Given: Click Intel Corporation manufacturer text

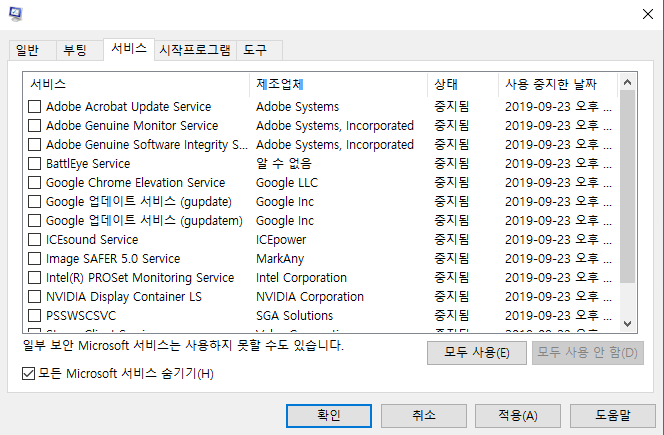Looking at the screenshot, I should 301,278.
